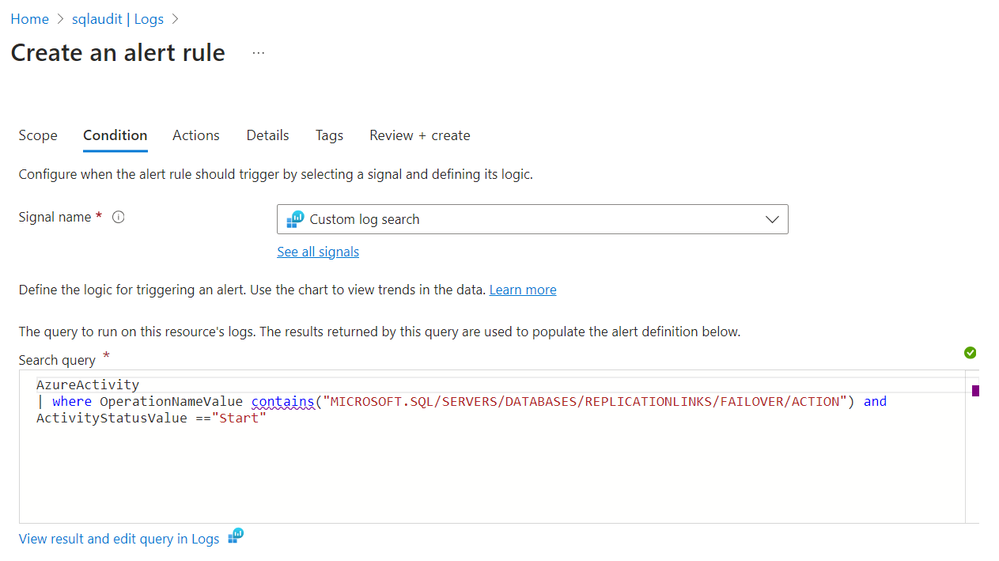Click the green query validation checkmark

pyautogui.click(x=970, y=353)
